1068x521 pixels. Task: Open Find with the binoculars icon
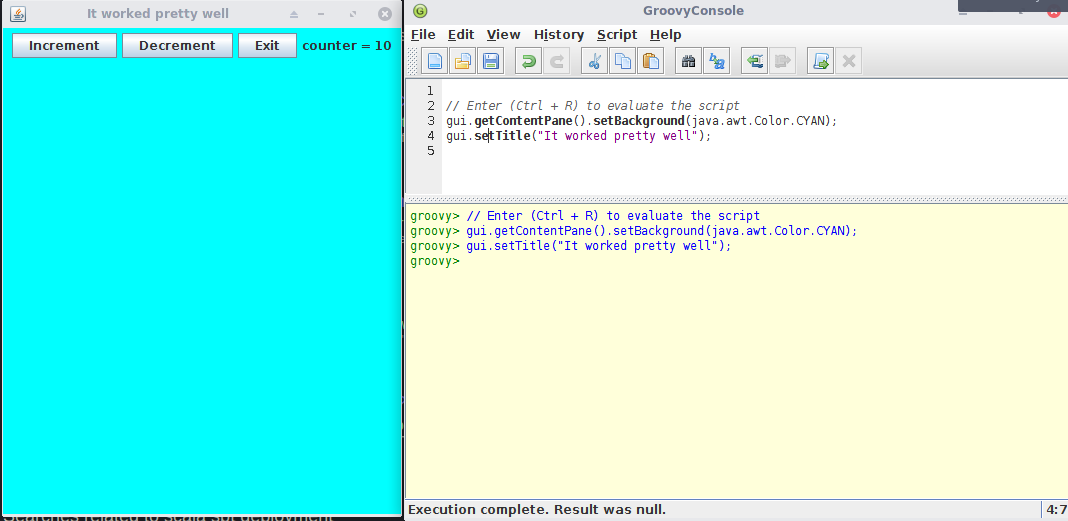click(x=688, y=61)
